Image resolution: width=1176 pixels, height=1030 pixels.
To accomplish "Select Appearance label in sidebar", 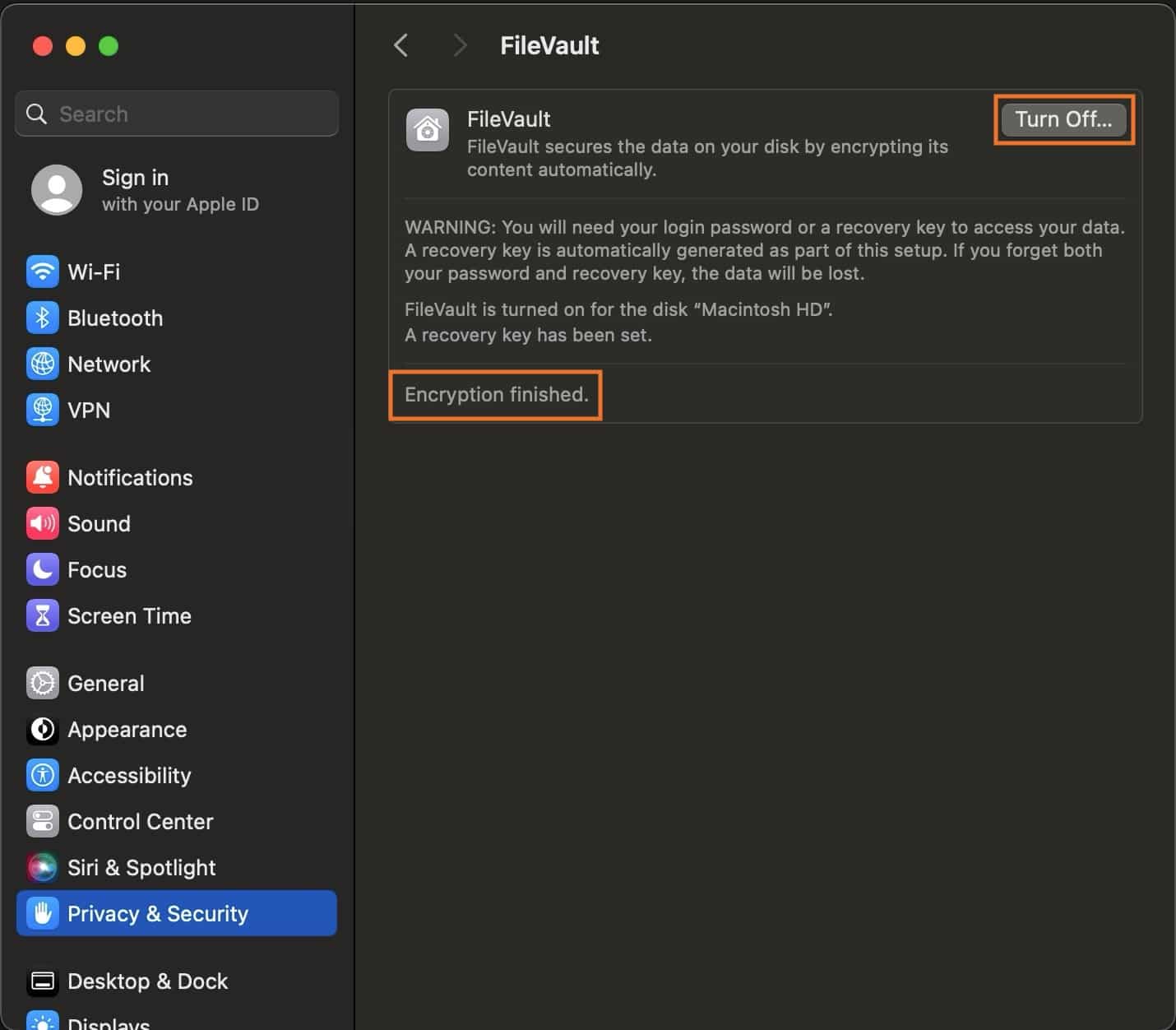I will pos(127,729).
